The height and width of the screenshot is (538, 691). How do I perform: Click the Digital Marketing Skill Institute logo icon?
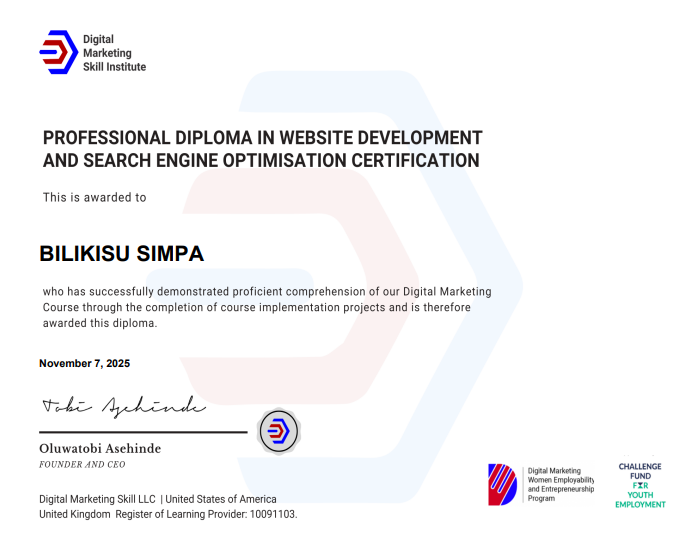click(57, 52)
